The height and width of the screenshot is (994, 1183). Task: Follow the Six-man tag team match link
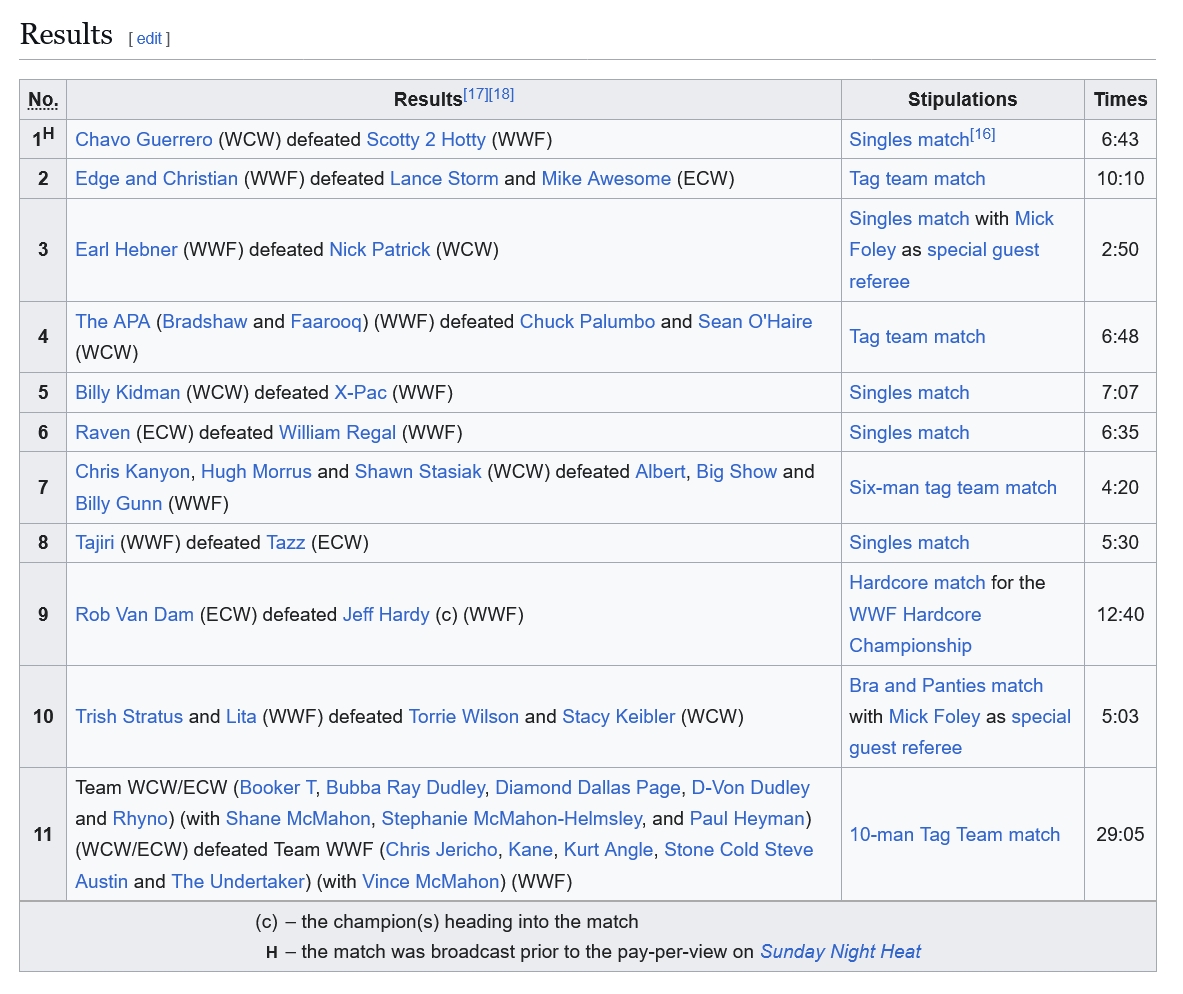point(953,488)
